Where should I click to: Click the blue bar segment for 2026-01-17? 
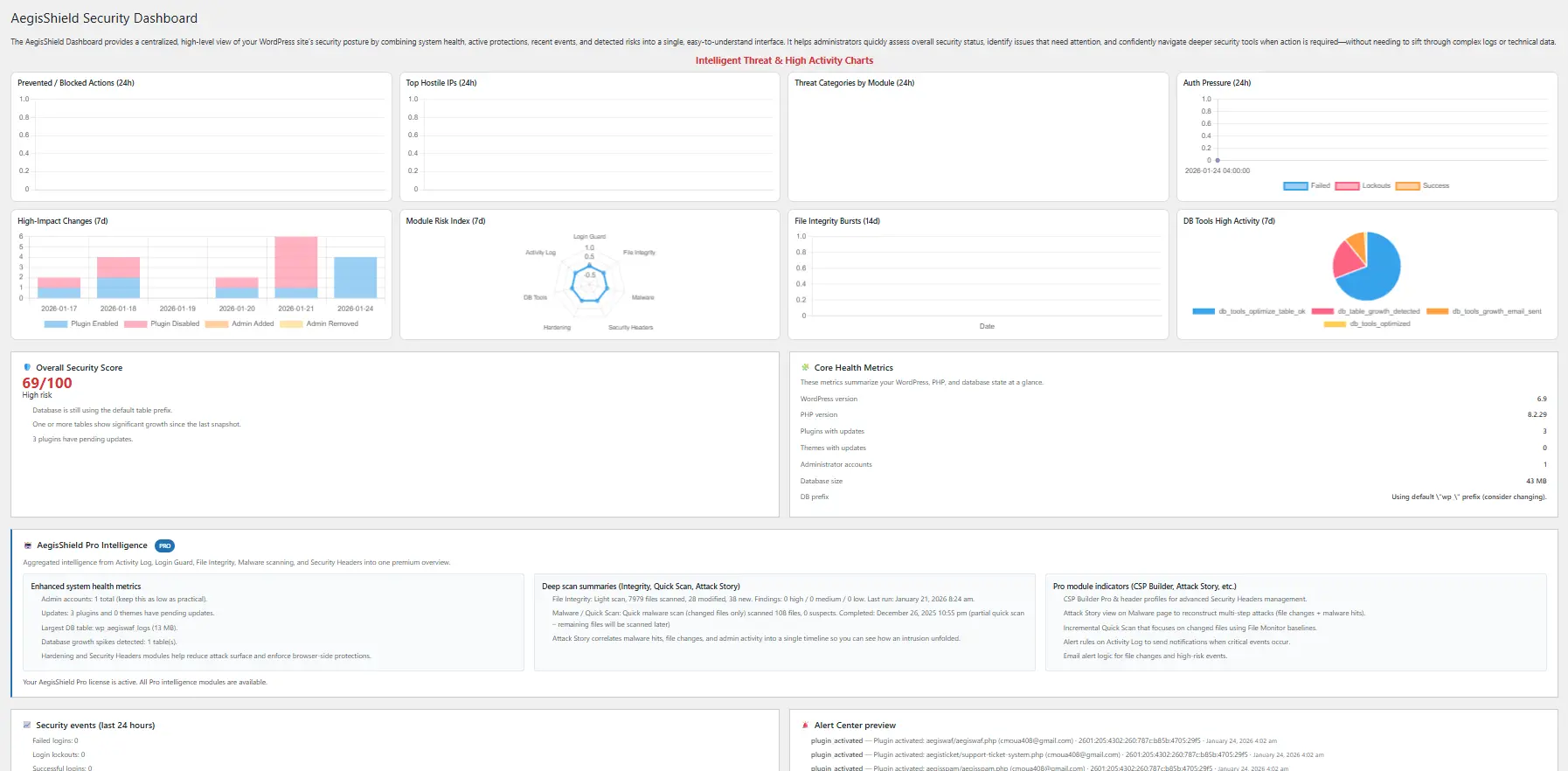[59, 293]
